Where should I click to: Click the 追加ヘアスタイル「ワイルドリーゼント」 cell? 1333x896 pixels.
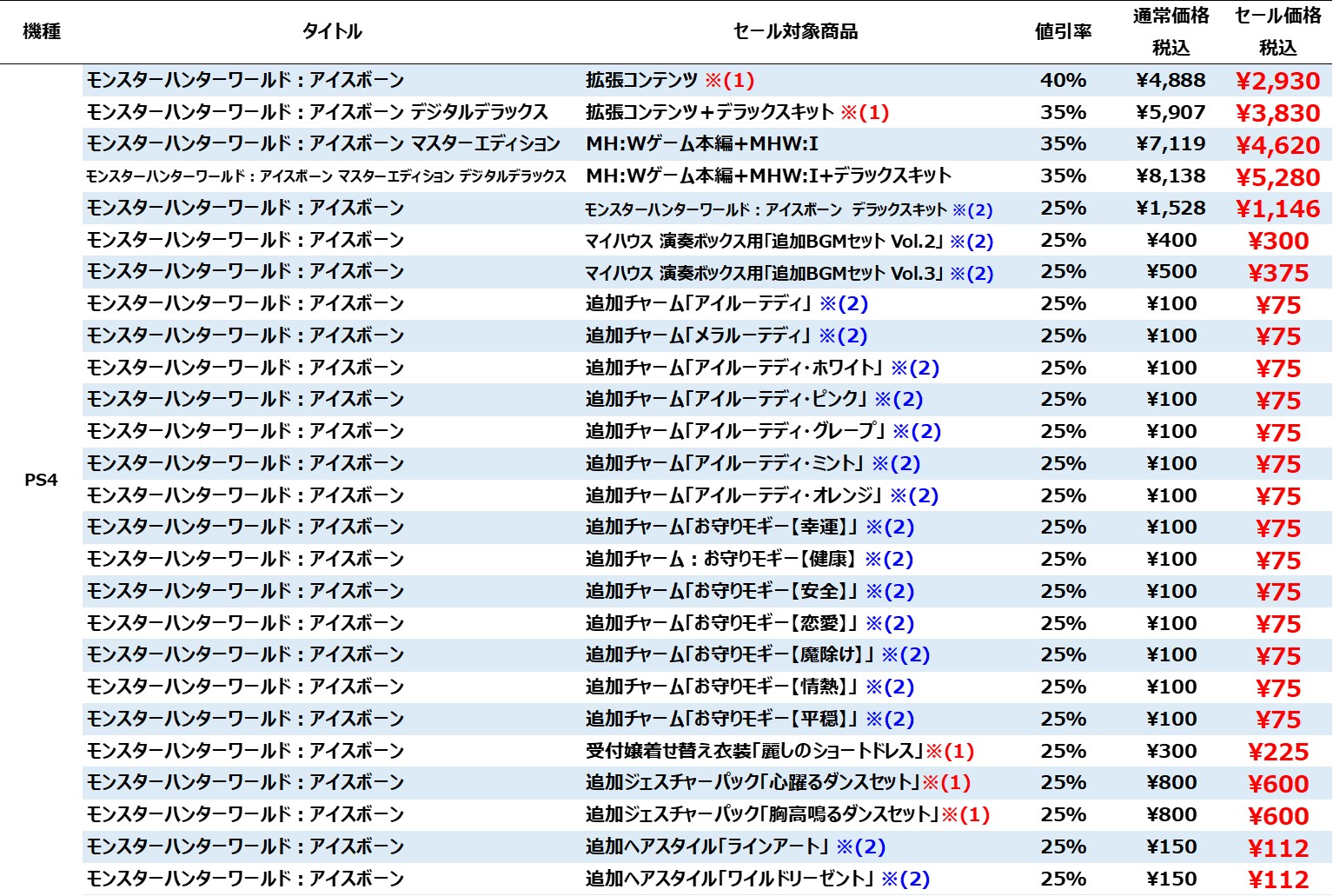[758, 879]
